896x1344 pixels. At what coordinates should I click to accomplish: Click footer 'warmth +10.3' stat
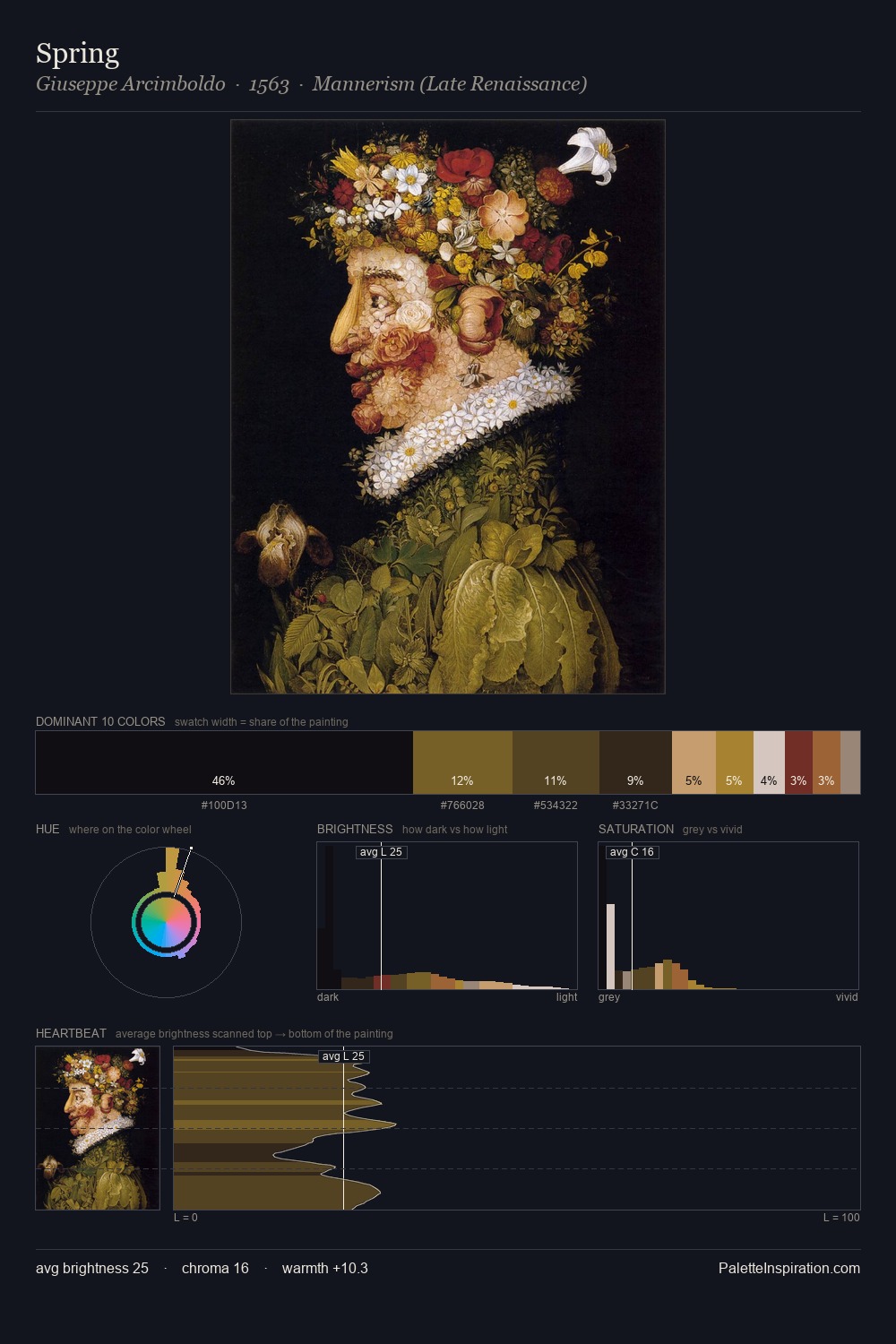click(325, 1268)
